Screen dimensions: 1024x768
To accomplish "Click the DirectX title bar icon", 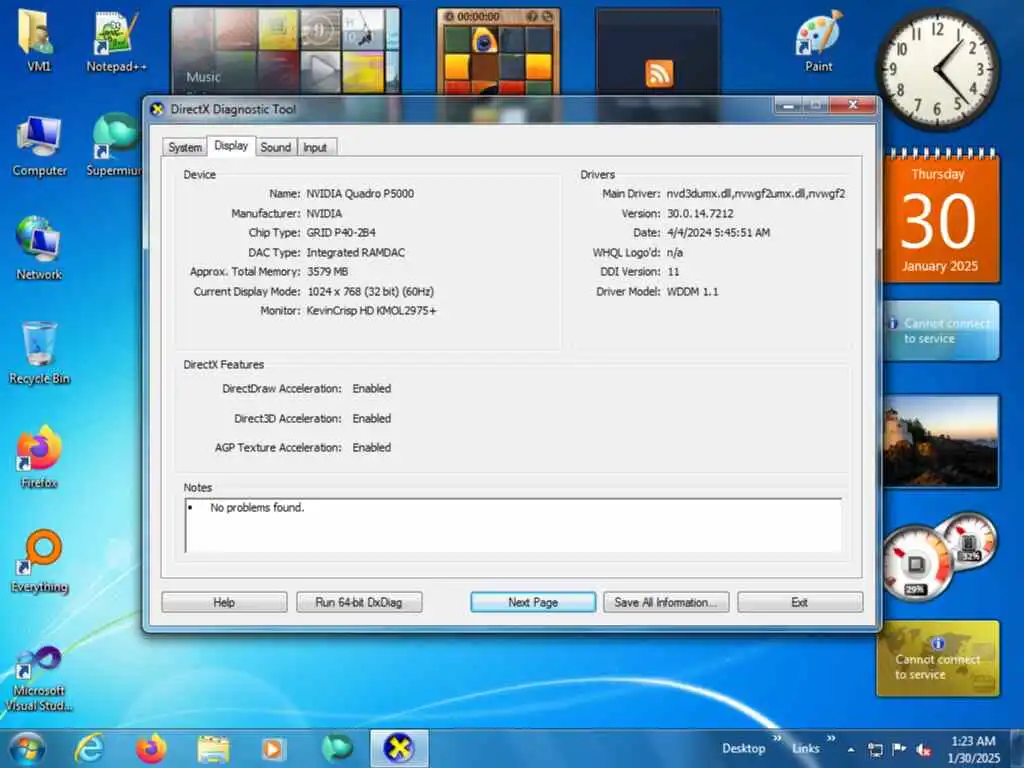I will [157, 109].
